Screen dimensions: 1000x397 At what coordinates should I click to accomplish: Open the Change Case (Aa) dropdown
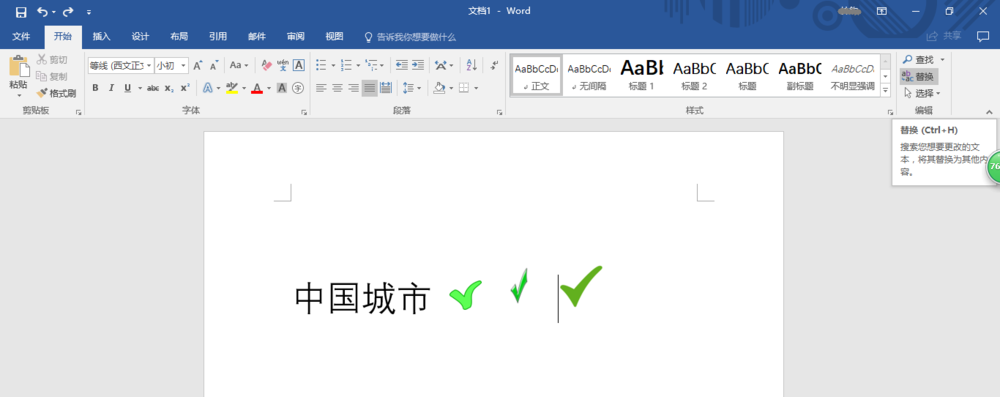coord(239,65)
